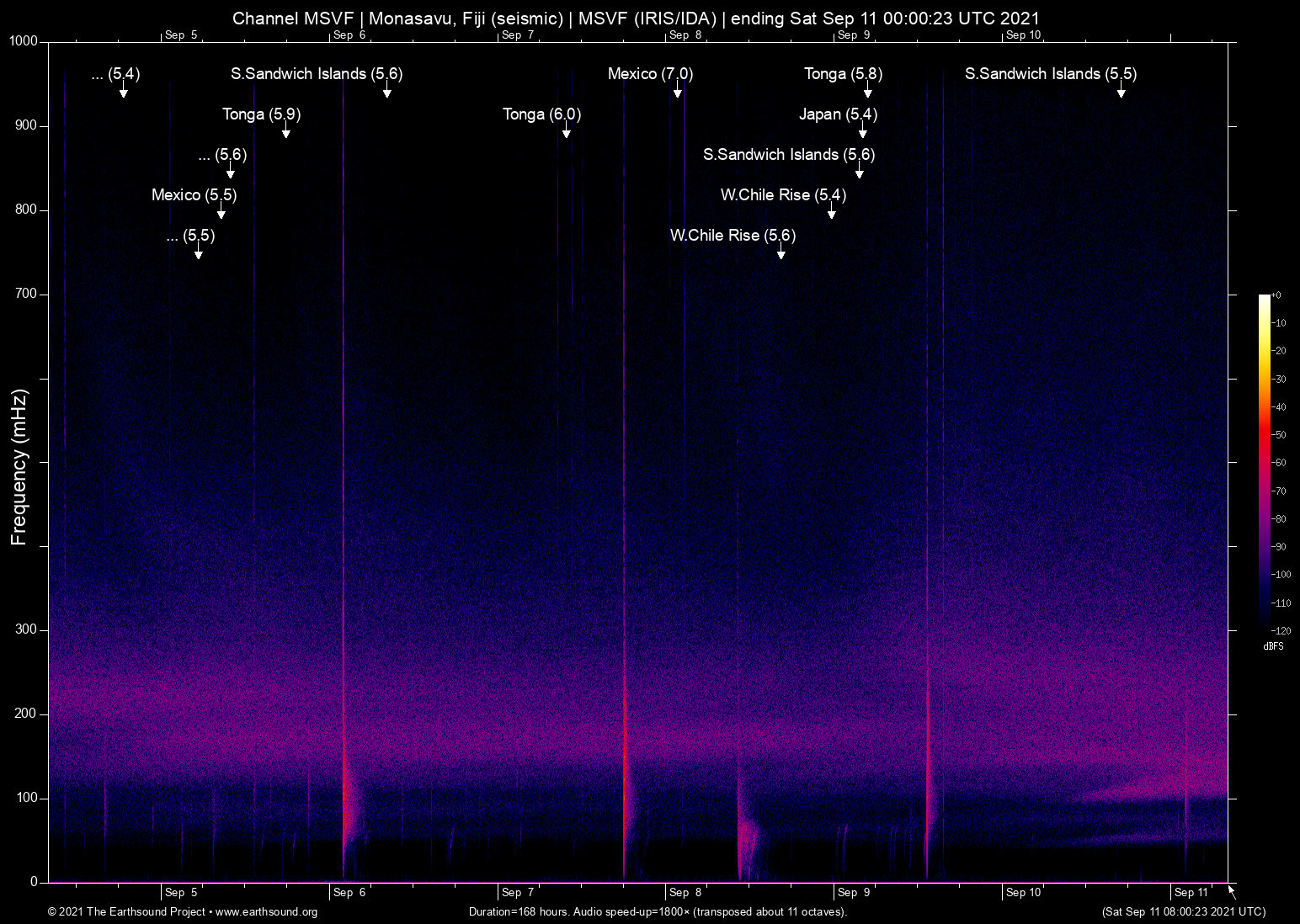
Task: Click the W.Chile Rise (5.4) event label
Action: (x=783, y=194)
